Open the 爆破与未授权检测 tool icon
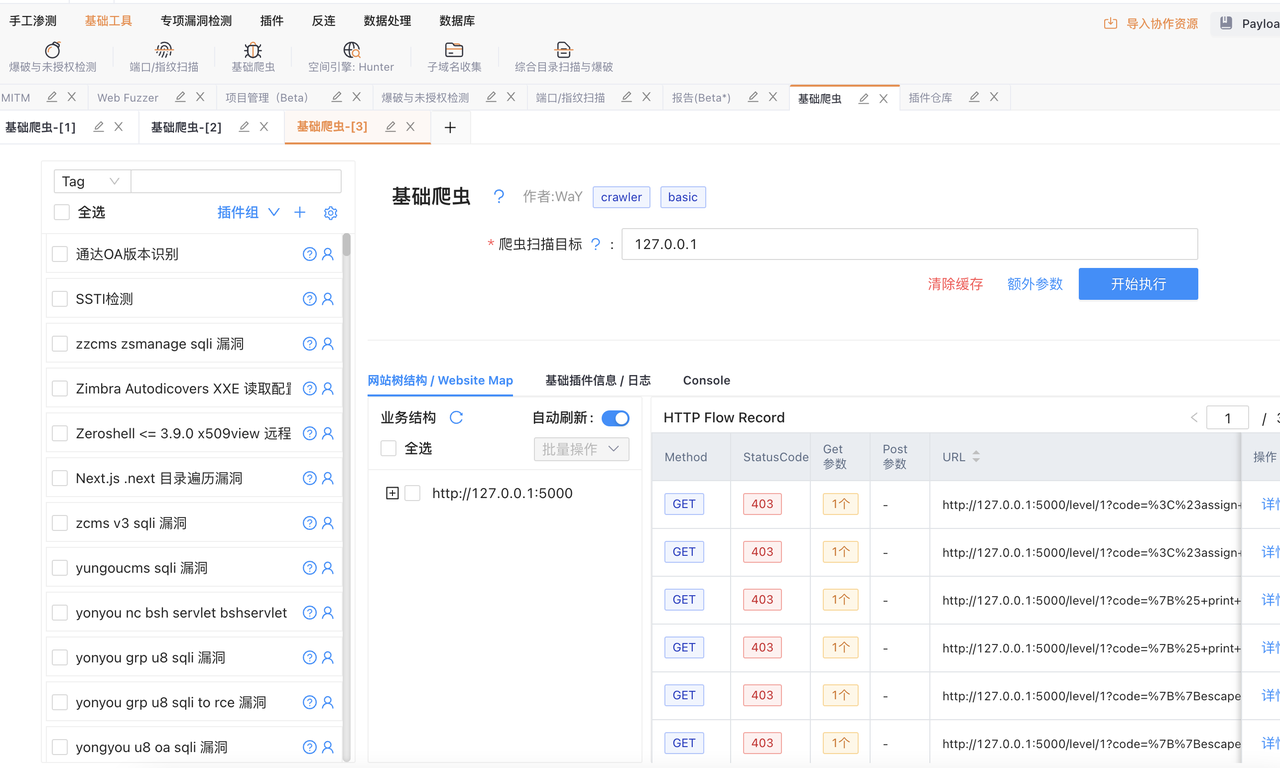 [53, 50]
